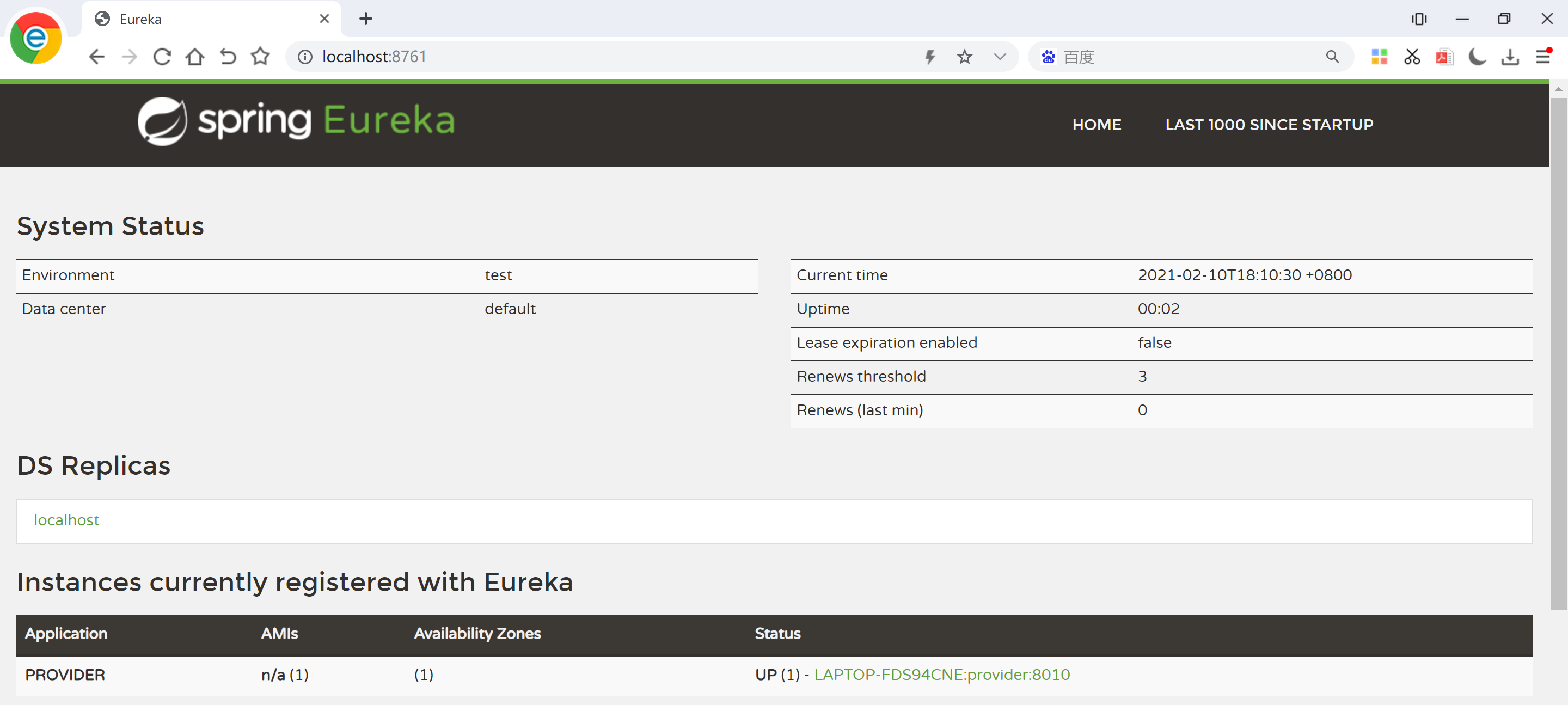Viewport: 1568px width, 705px height.
Task: Reload the Eureka page
Action: pos(162,57)
